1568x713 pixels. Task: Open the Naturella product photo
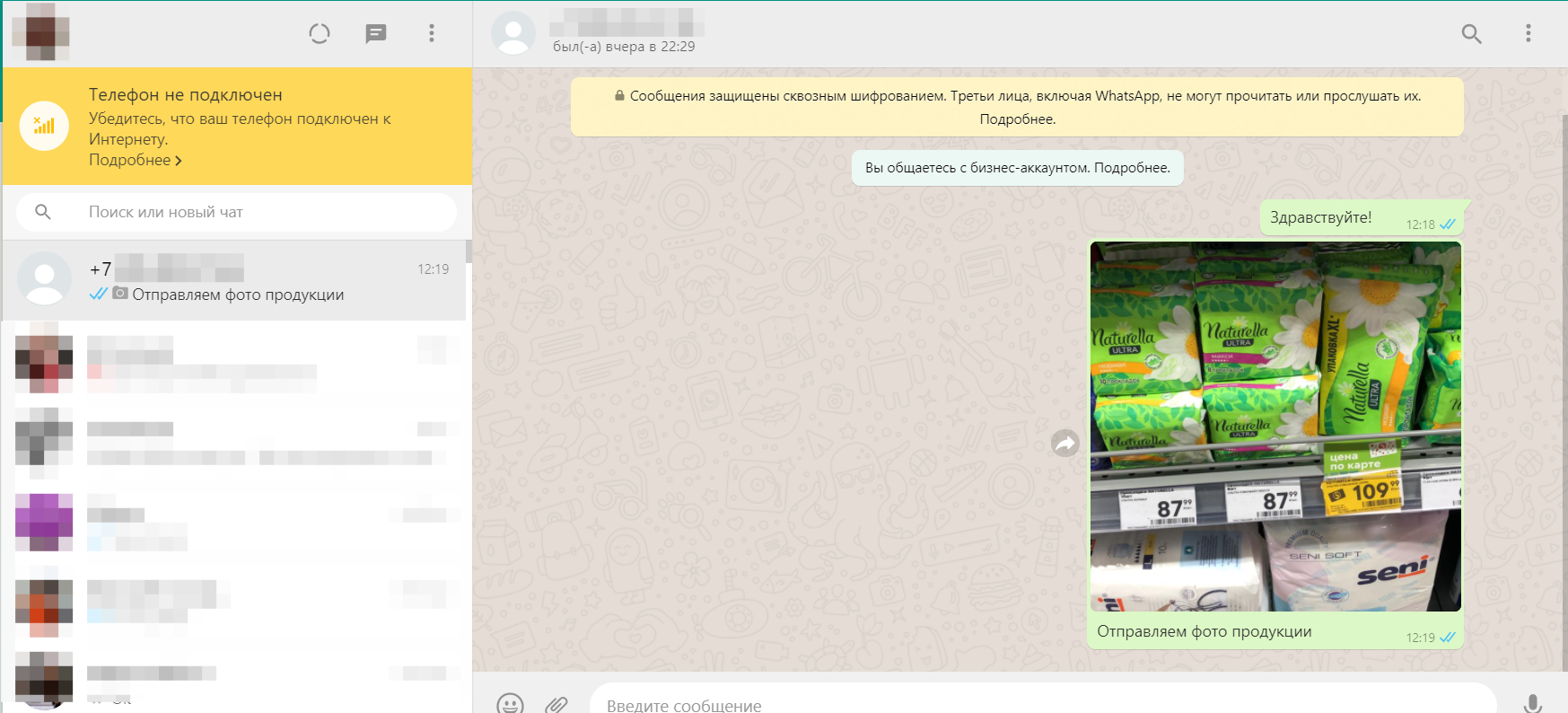[x=1275, y=427]
